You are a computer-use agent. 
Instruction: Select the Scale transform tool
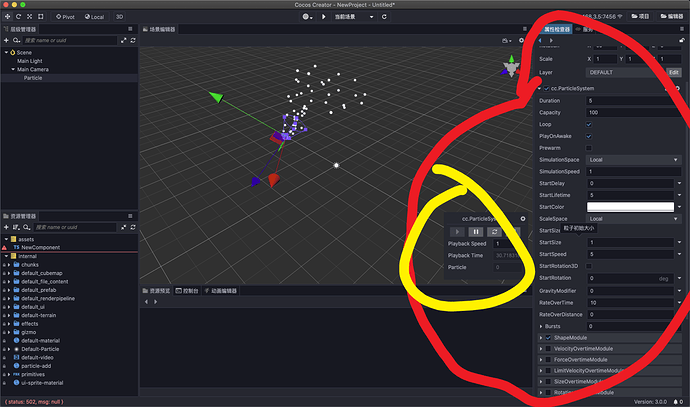pyautogui.click(x=29, y=17)
